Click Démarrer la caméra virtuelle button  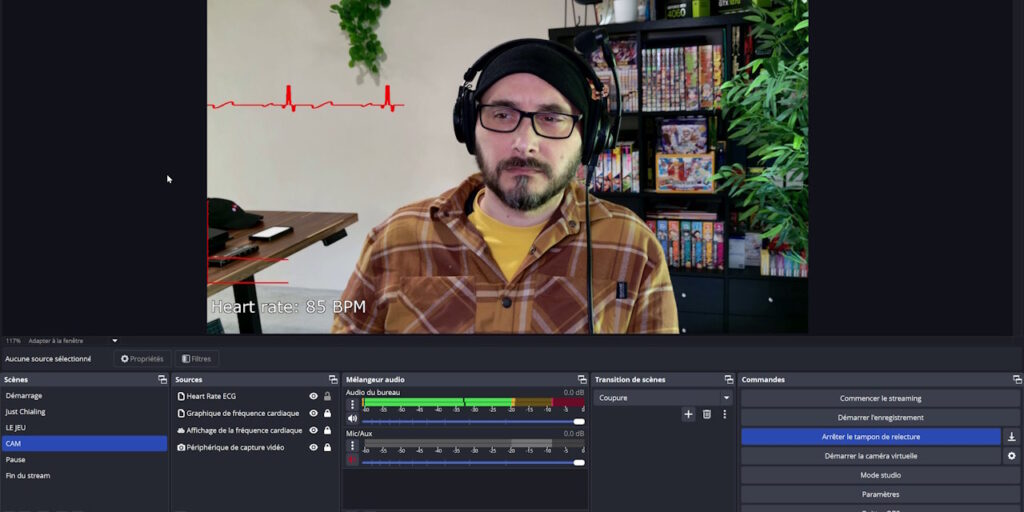click(871, 456)
